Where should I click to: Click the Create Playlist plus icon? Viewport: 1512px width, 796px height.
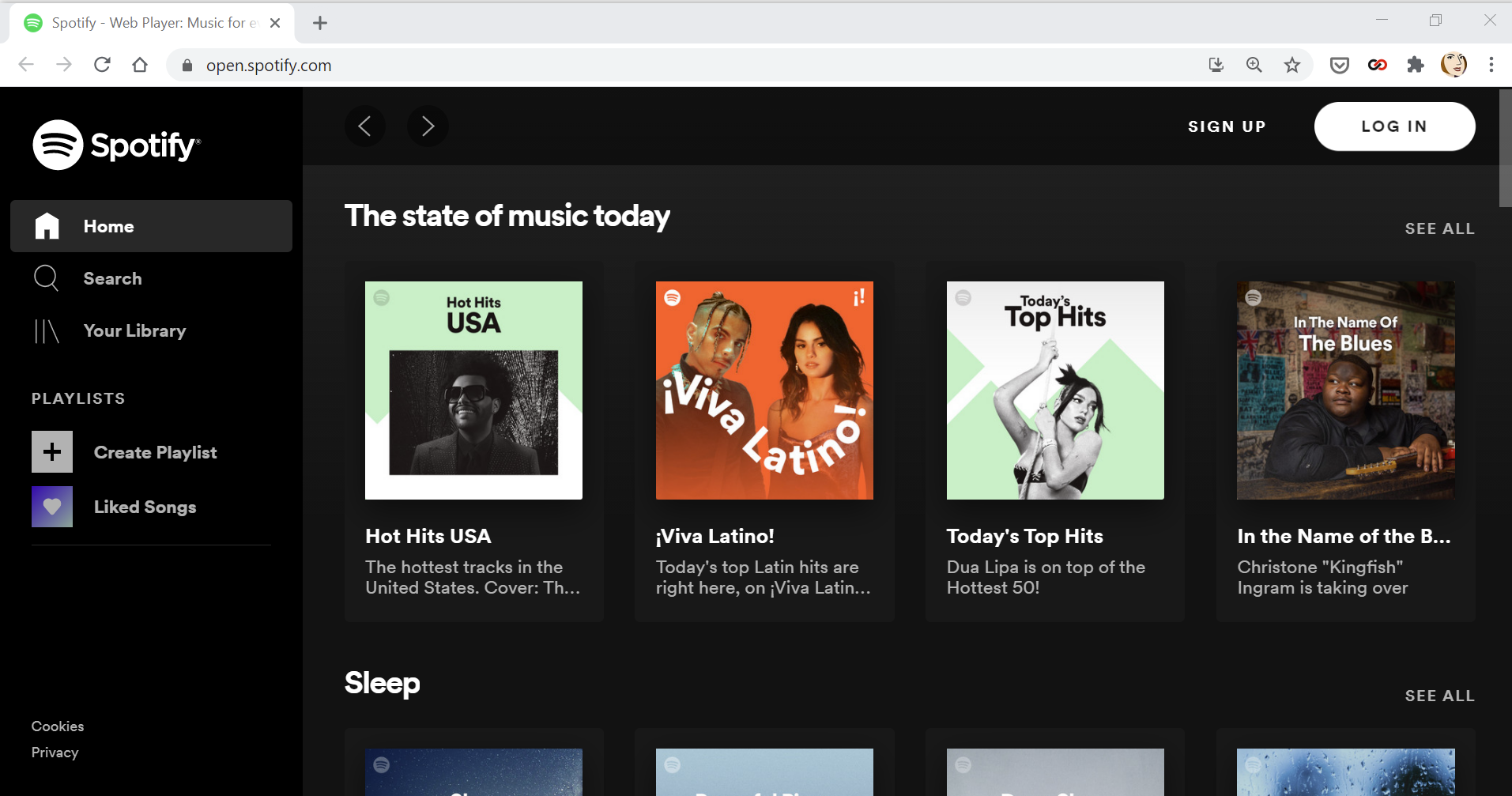click(x=52, y=452)
